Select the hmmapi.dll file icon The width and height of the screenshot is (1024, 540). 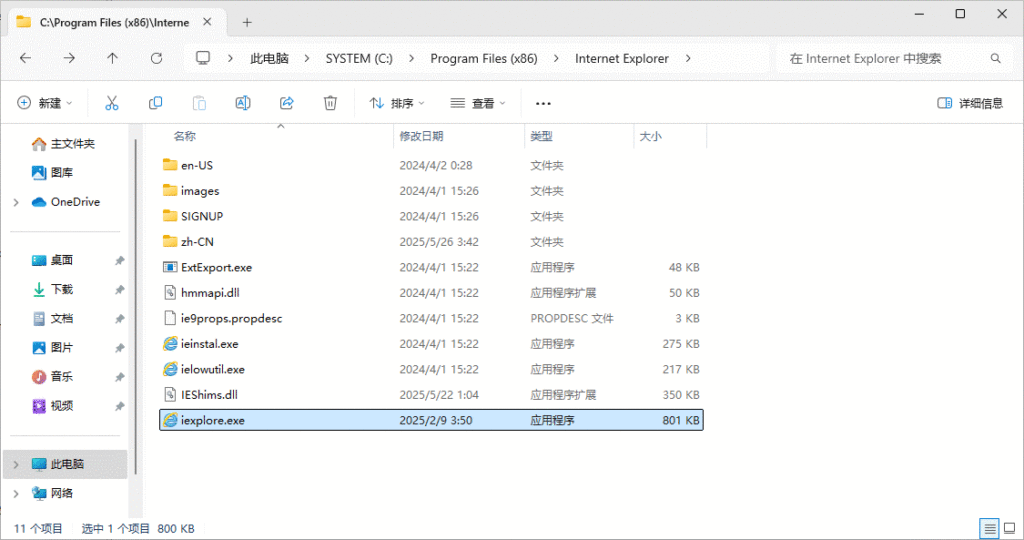point(170,293)
